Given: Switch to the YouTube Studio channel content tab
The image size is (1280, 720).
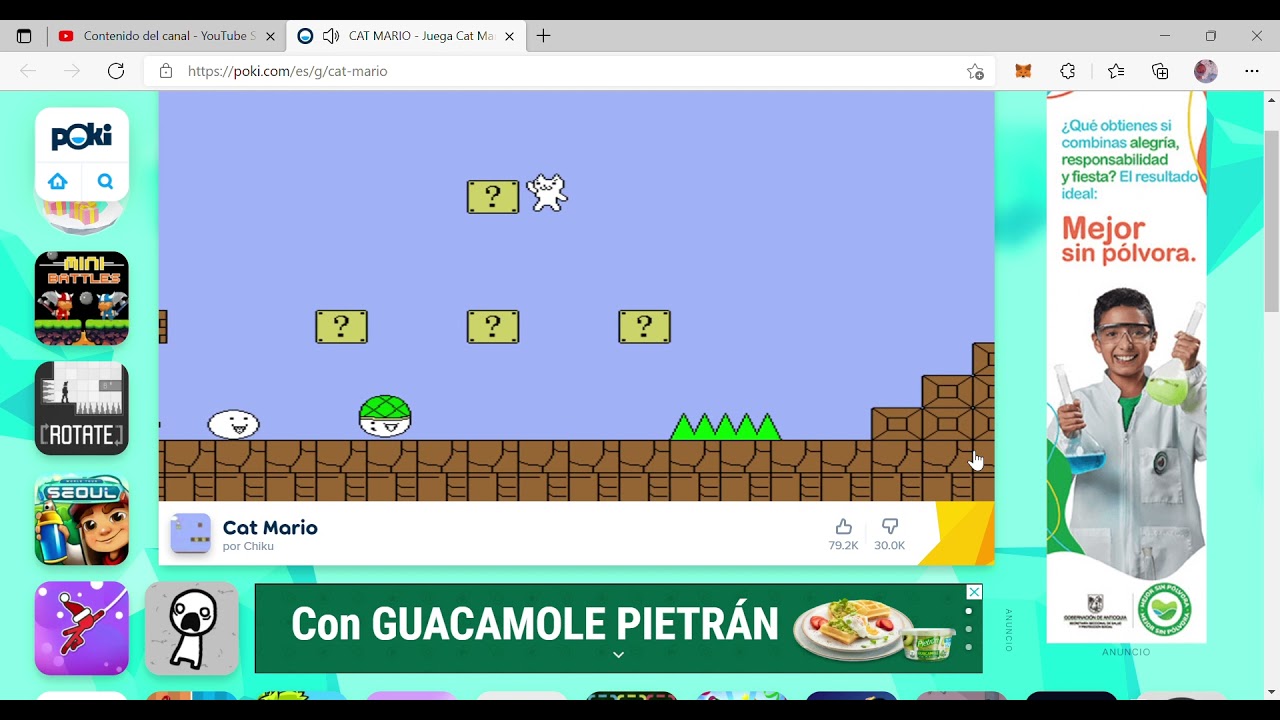Looking at the screenshot, I should coord(166,36).
